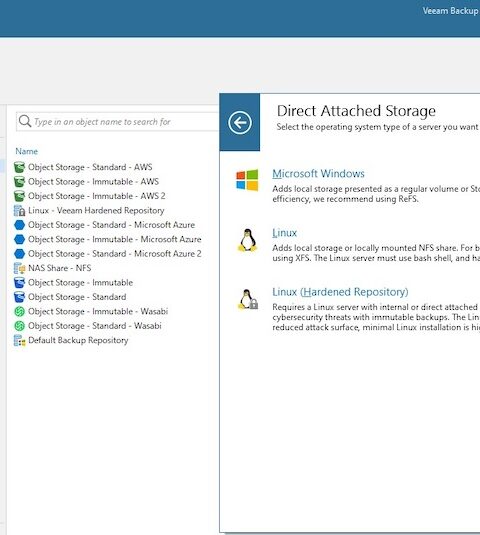The width and height of the screenshot is (480, 535).
Task: Click the Microsoft Windows logo icon
Action: pyautogui.click(x=247, y=180)
